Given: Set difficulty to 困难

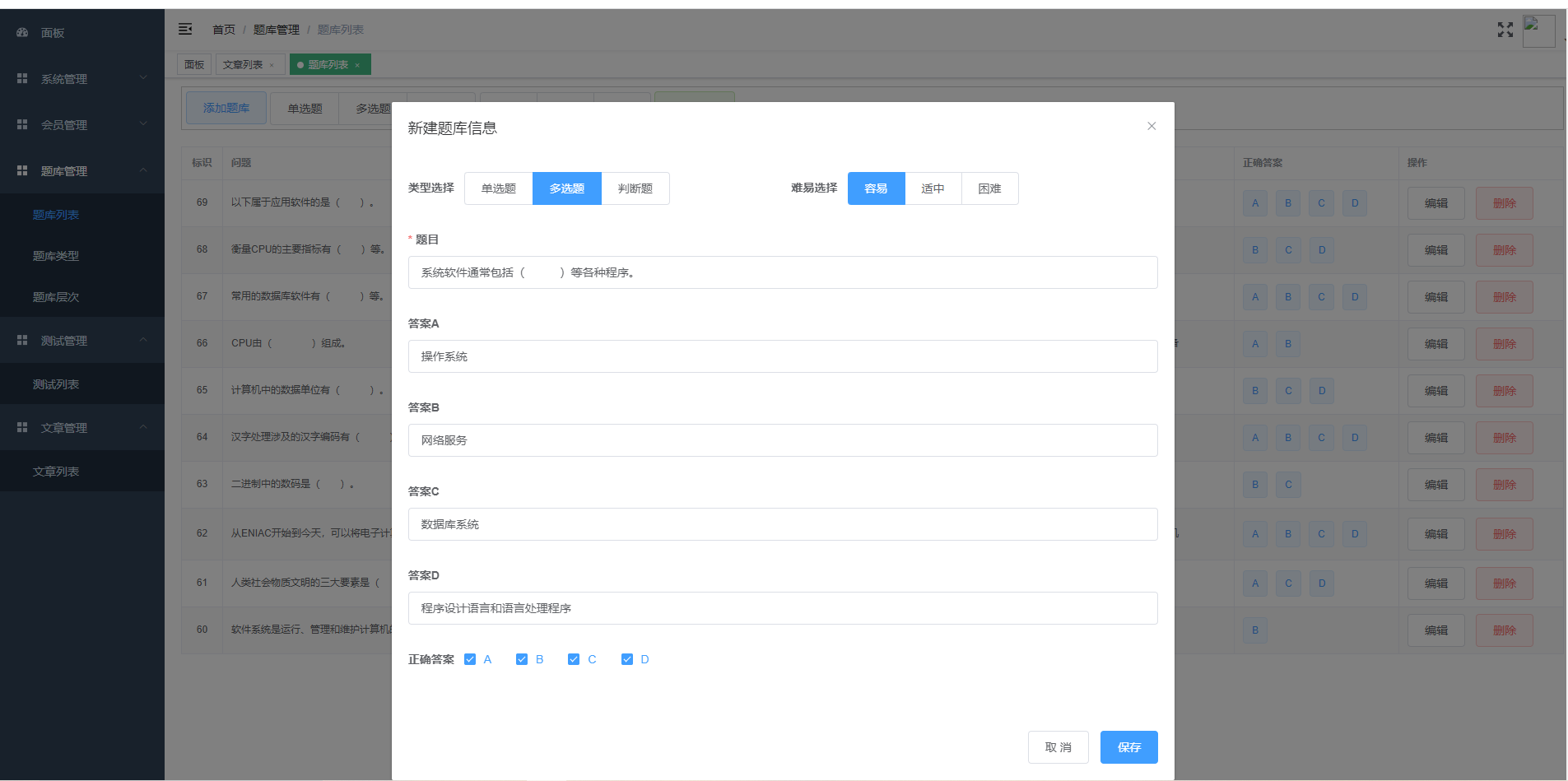Looking at the screenshot, I should 990,188.
